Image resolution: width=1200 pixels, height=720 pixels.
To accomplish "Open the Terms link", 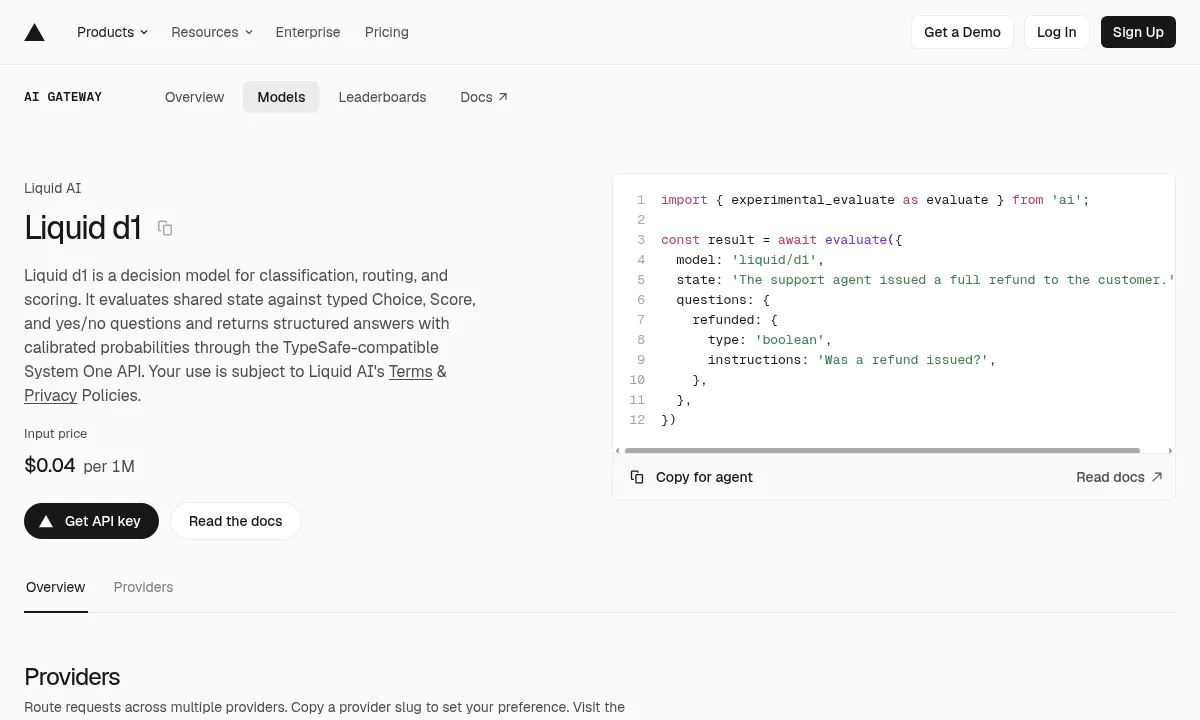I will (x=411, y=371).
